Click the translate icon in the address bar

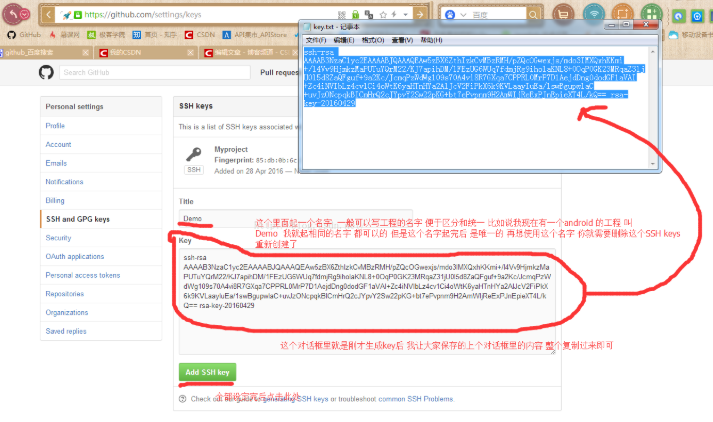[x=369, y=15]
